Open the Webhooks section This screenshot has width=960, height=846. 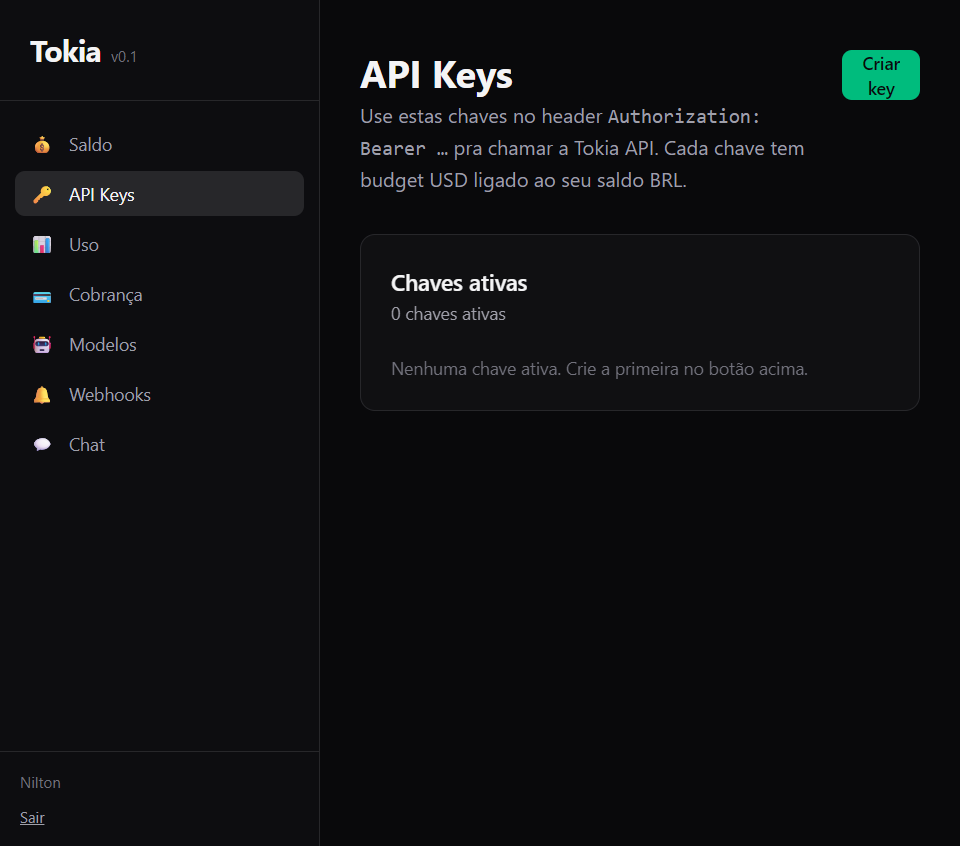pyautogui.click(x=159, y=394)
